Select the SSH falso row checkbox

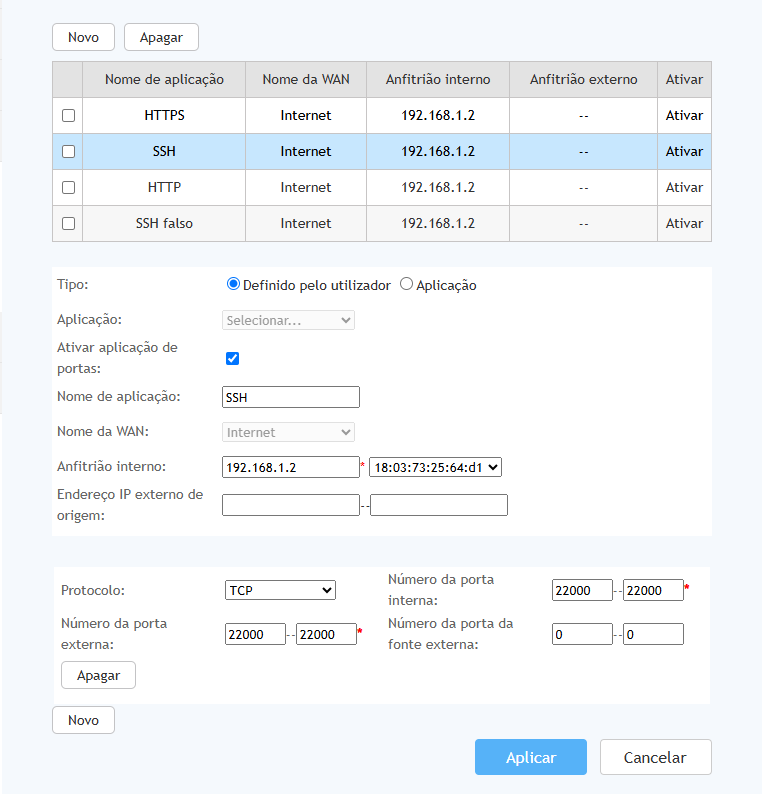coord(68,224)
